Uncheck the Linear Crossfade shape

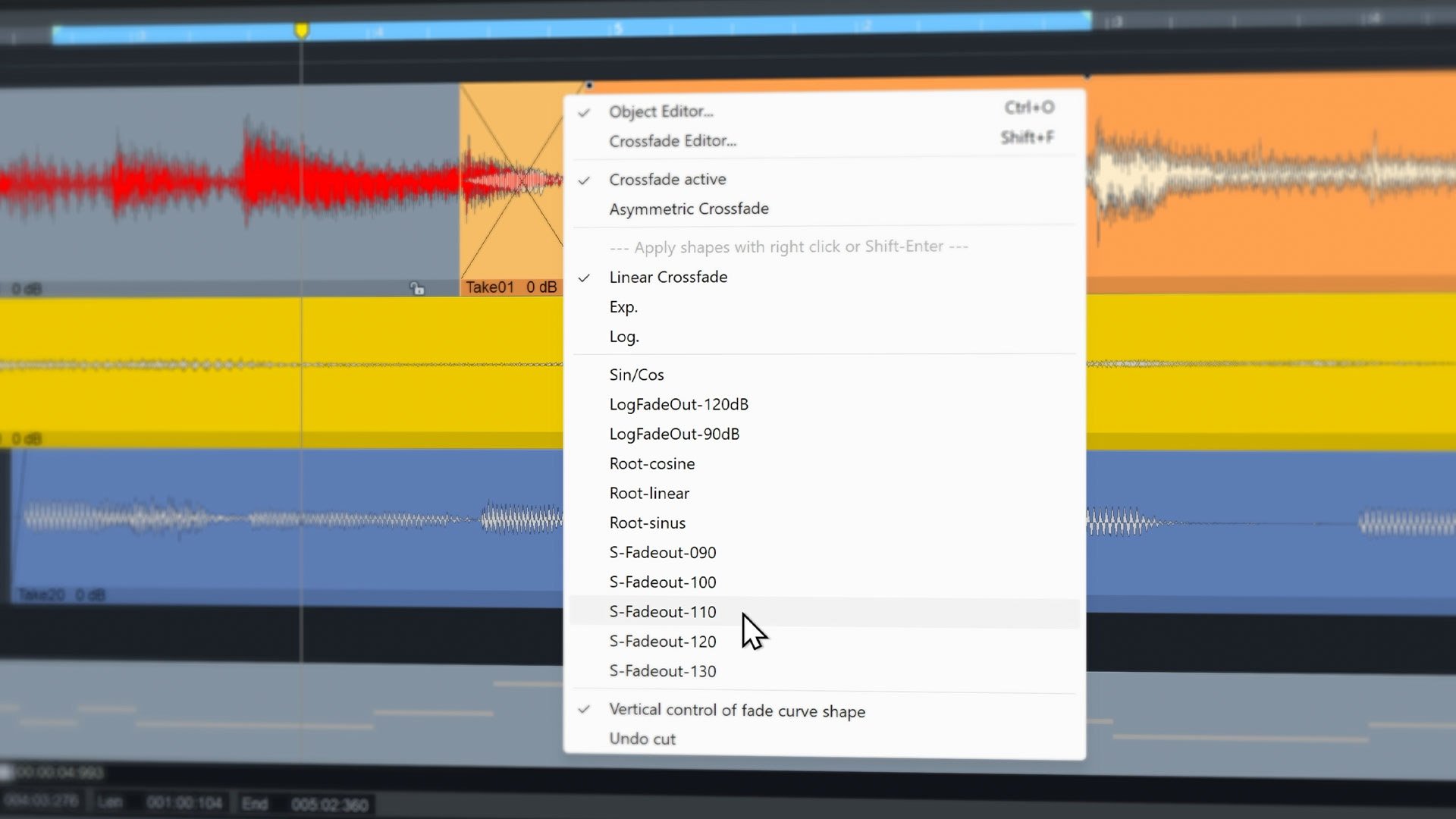[x=668, y=277]
